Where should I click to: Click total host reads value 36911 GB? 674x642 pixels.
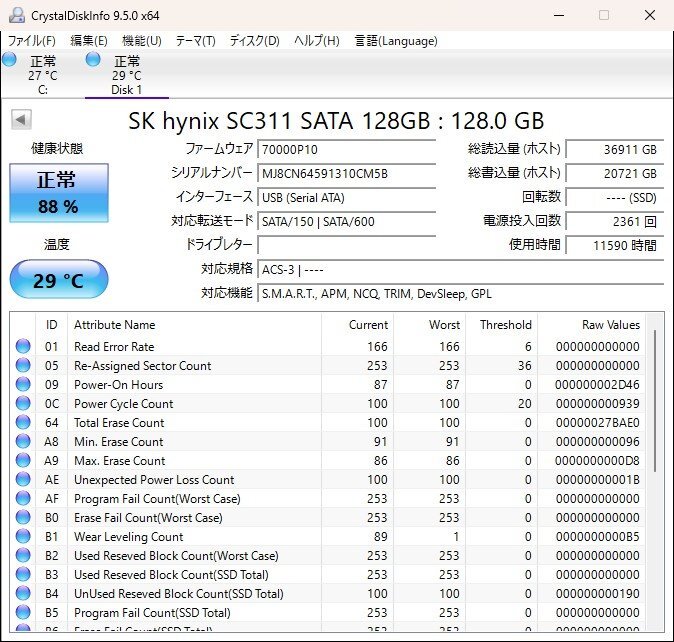615,150
